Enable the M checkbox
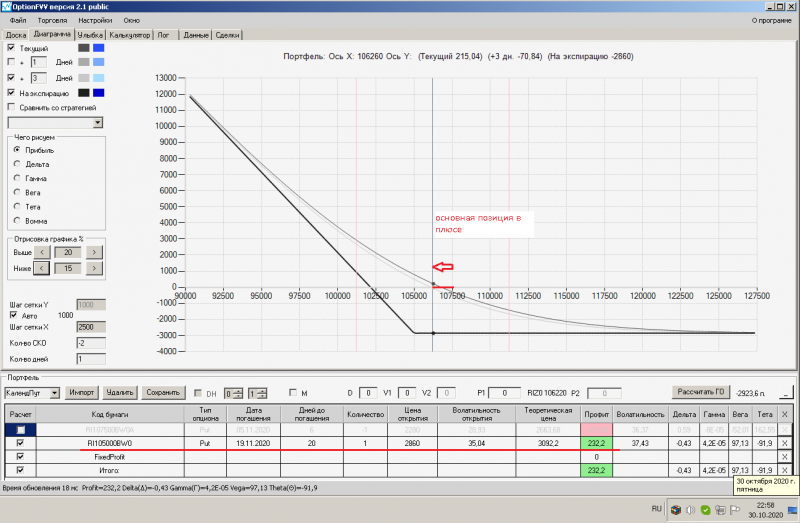 click(x=293, y=392)
